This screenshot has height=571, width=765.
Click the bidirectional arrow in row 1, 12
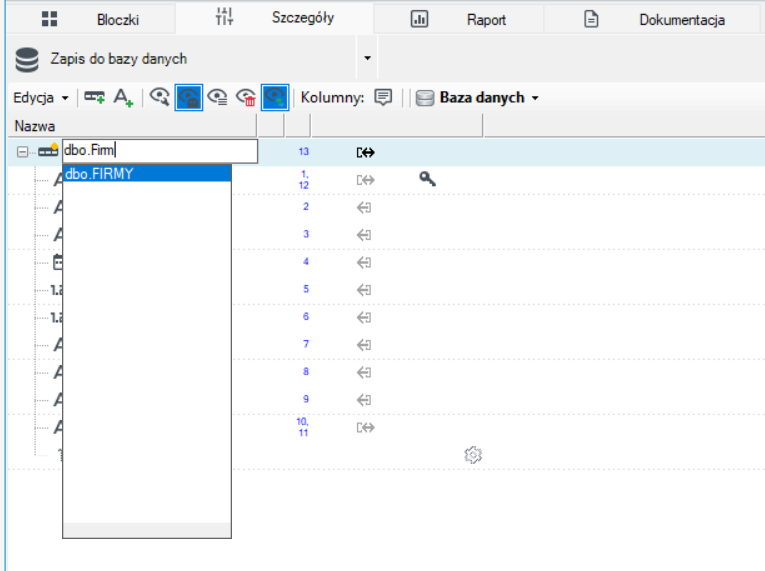tap(365, 180)
